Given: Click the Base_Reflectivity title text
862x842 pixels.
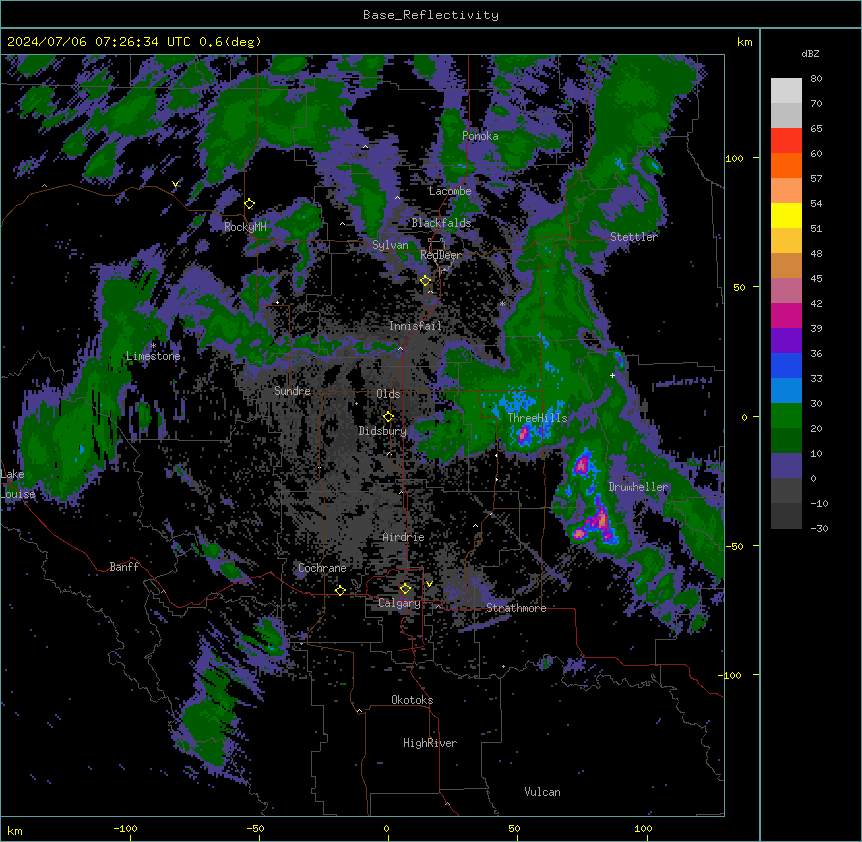Looking at the screenshot, I should point(431,15).
